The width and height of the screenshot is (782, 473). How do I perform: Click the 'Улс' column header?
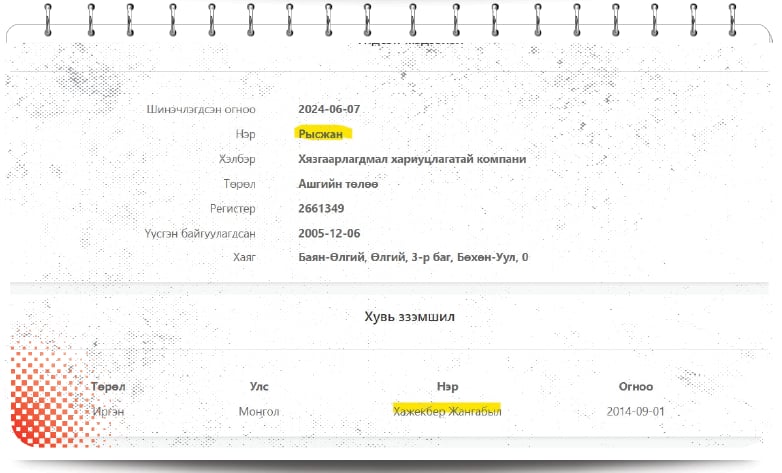click(x=259, y=387)
